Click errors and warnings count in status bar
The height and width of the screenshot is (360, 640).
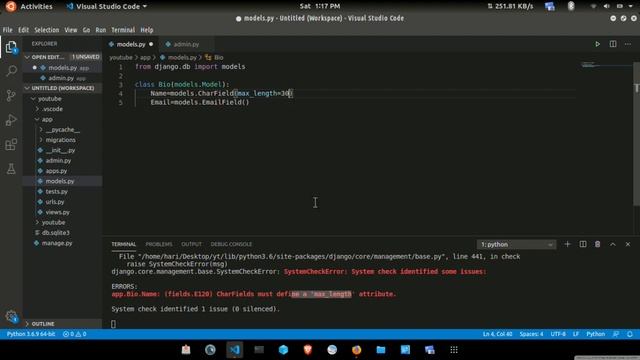[75, 334]
